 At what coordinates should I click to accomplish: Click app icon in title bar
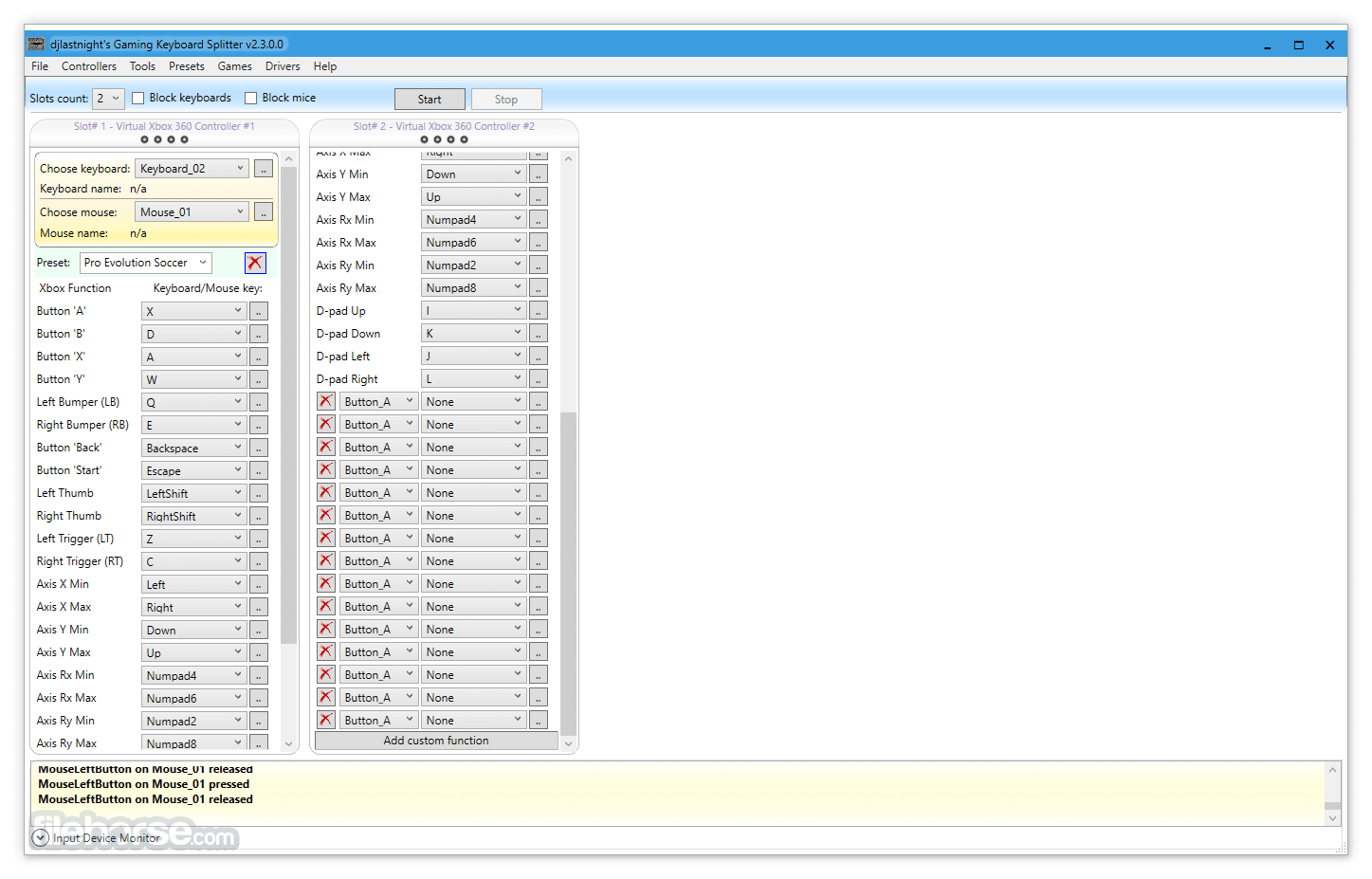tap(36, 45)
